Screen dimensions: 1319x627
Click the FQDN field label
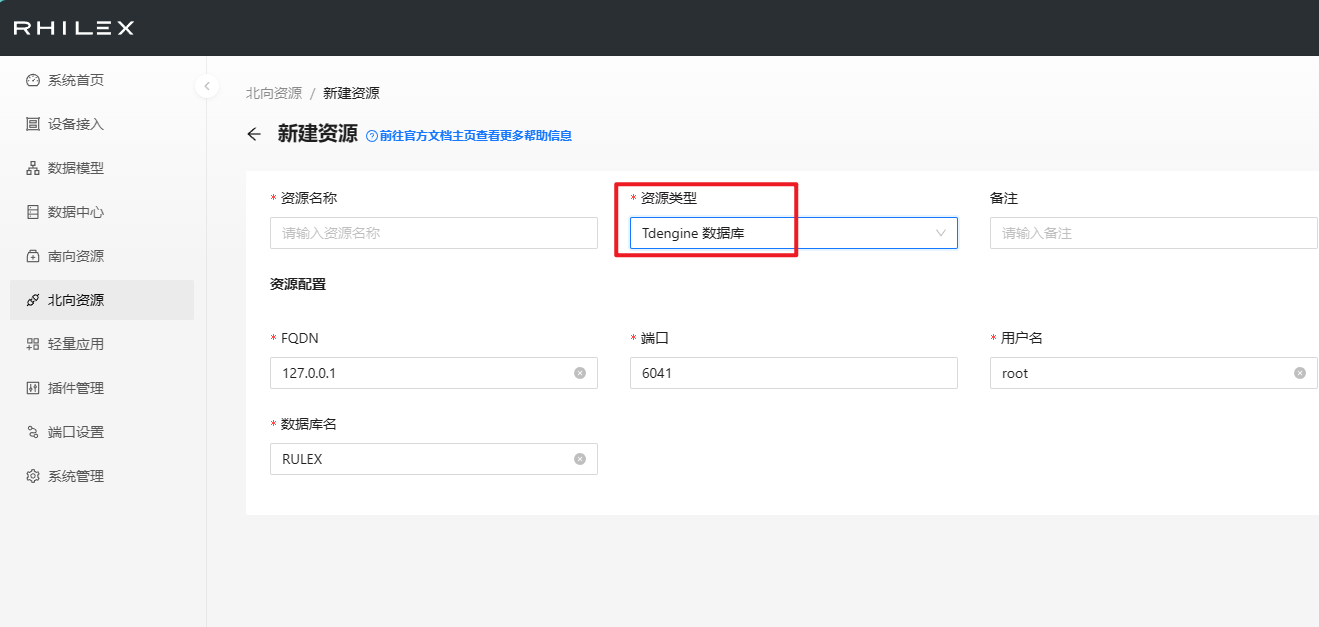300,338
